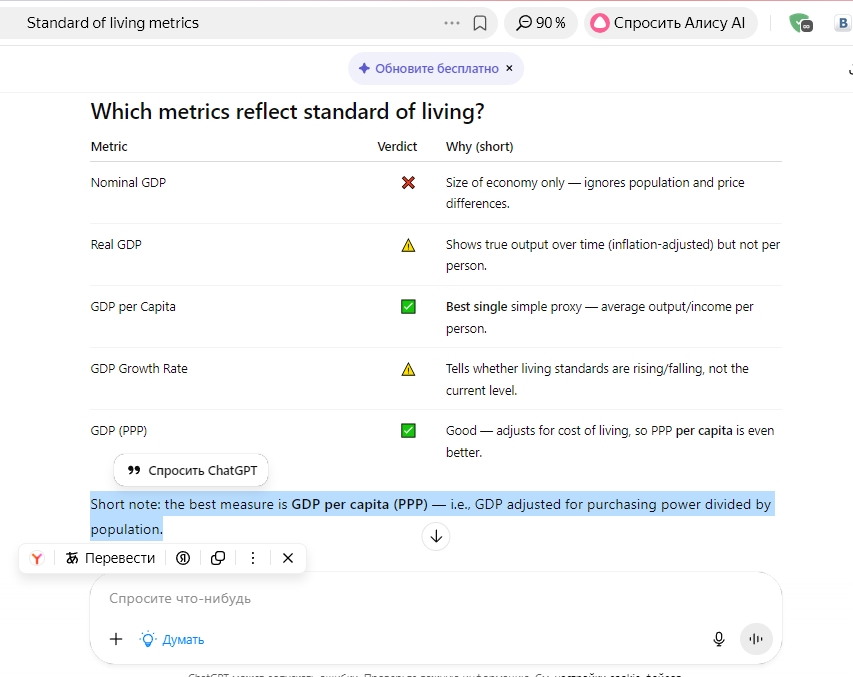Click the GDP Growth Rate table cell

coord(139,369)
